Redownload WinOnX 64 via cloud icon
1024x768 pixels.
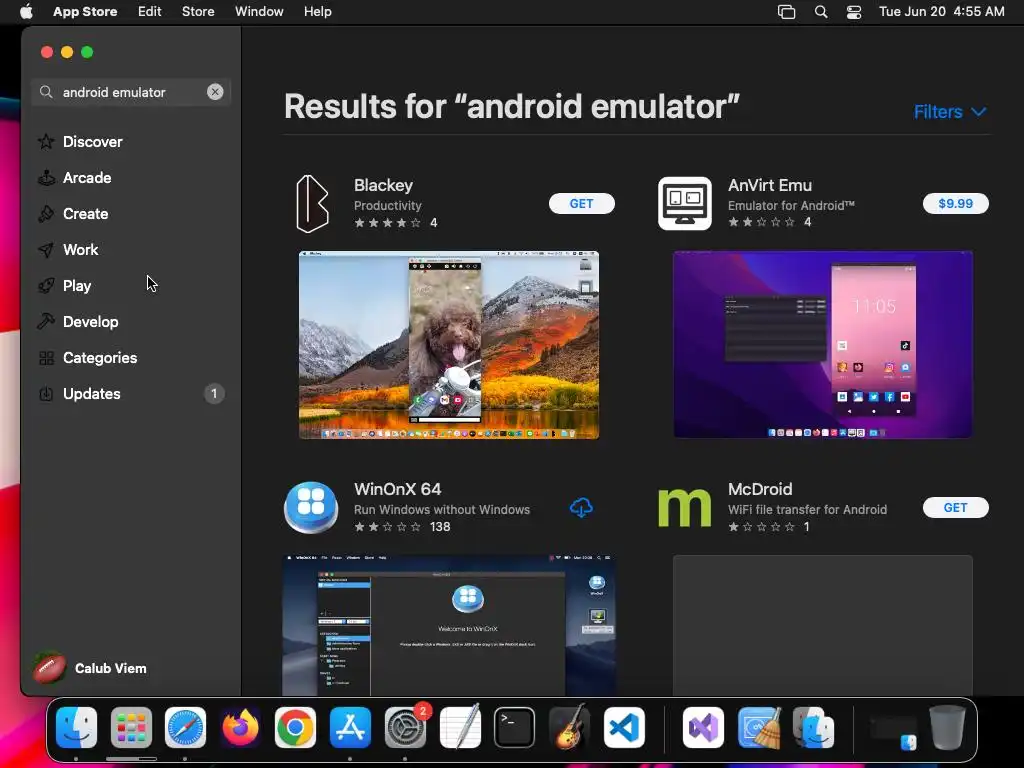581,507
